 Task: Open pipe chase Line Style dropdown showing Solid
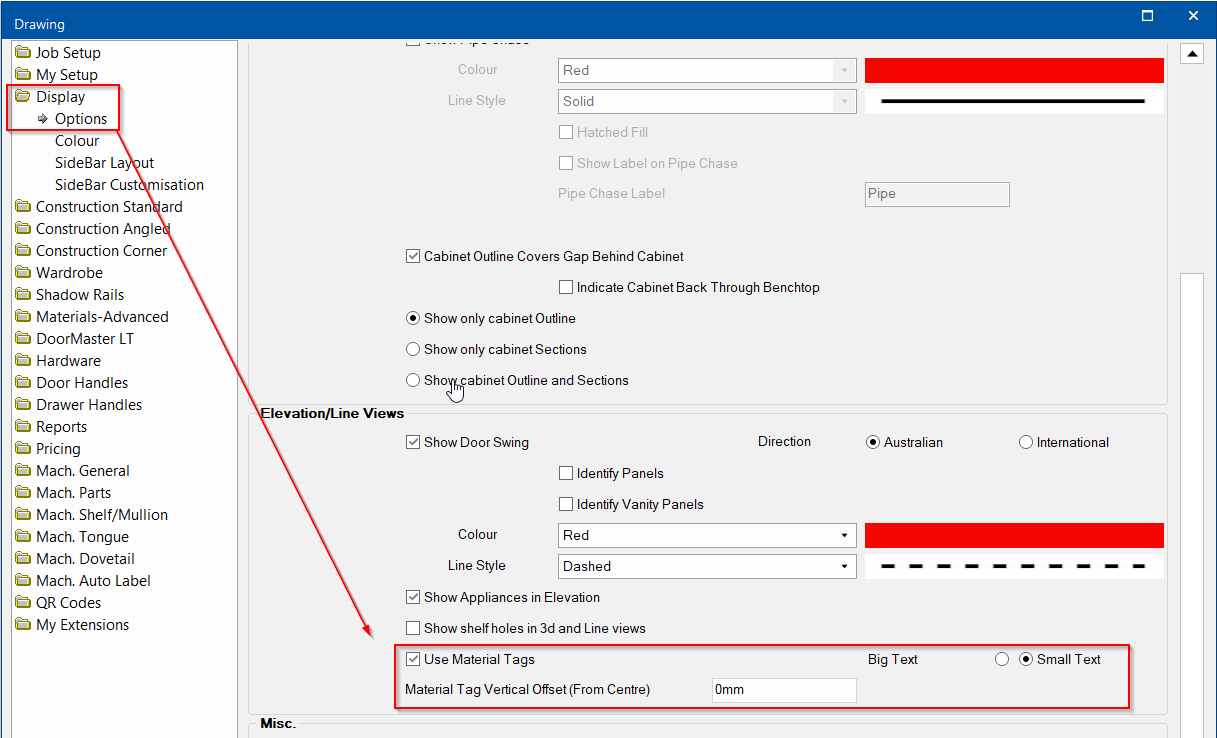pos(707,101)
